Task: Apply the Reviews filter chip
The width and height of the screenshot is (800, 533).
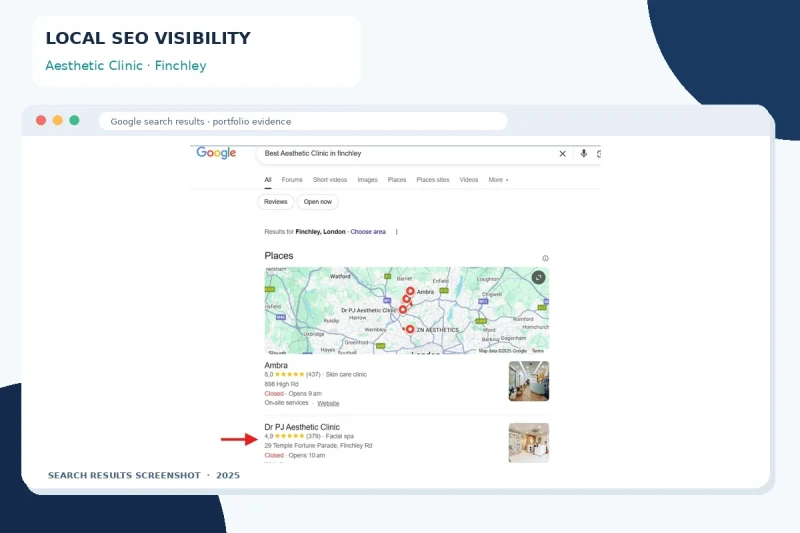Action: click(x=276, y=202)
